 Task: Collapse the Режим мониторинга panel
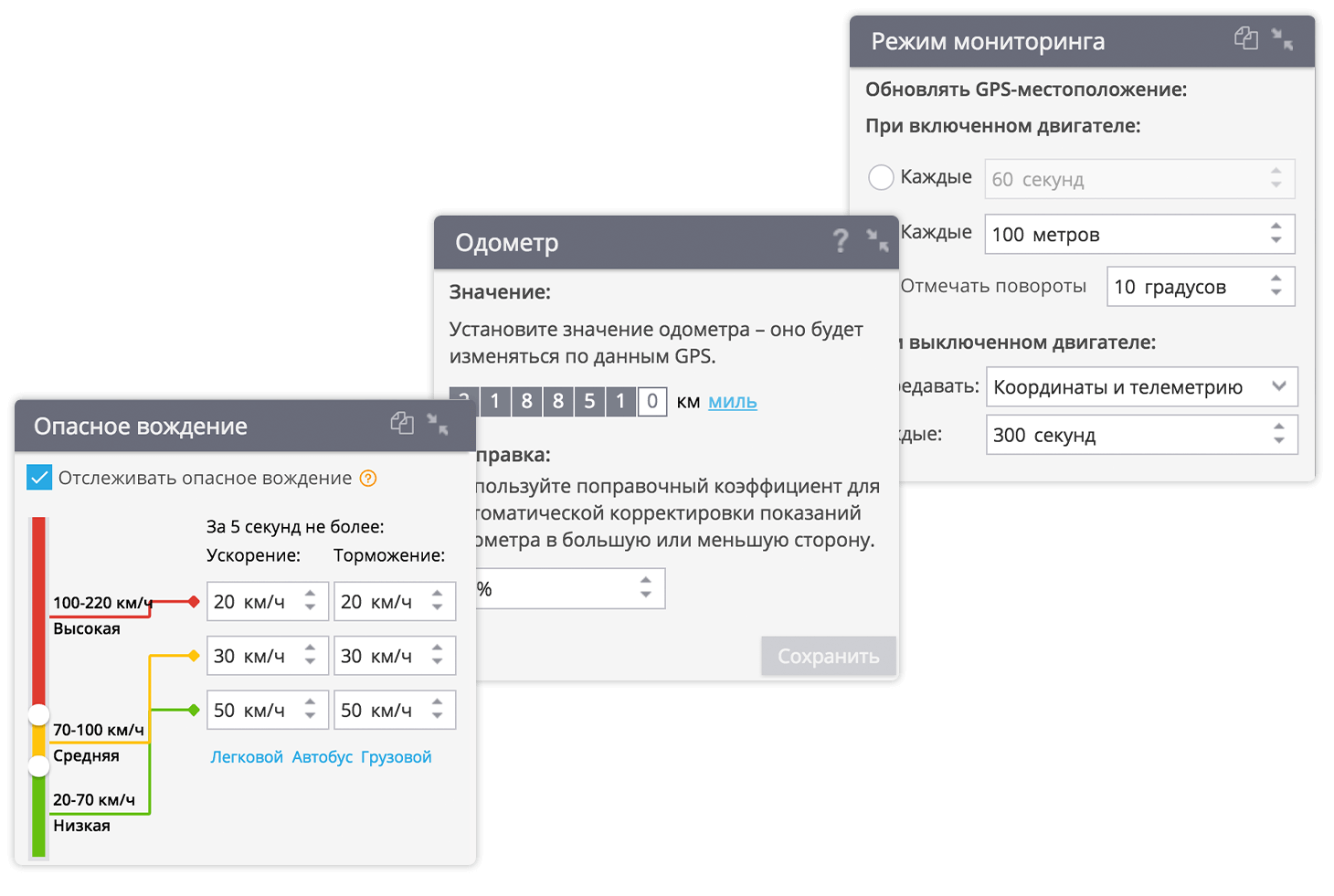pyautogui.click(x=1282, y=39)
